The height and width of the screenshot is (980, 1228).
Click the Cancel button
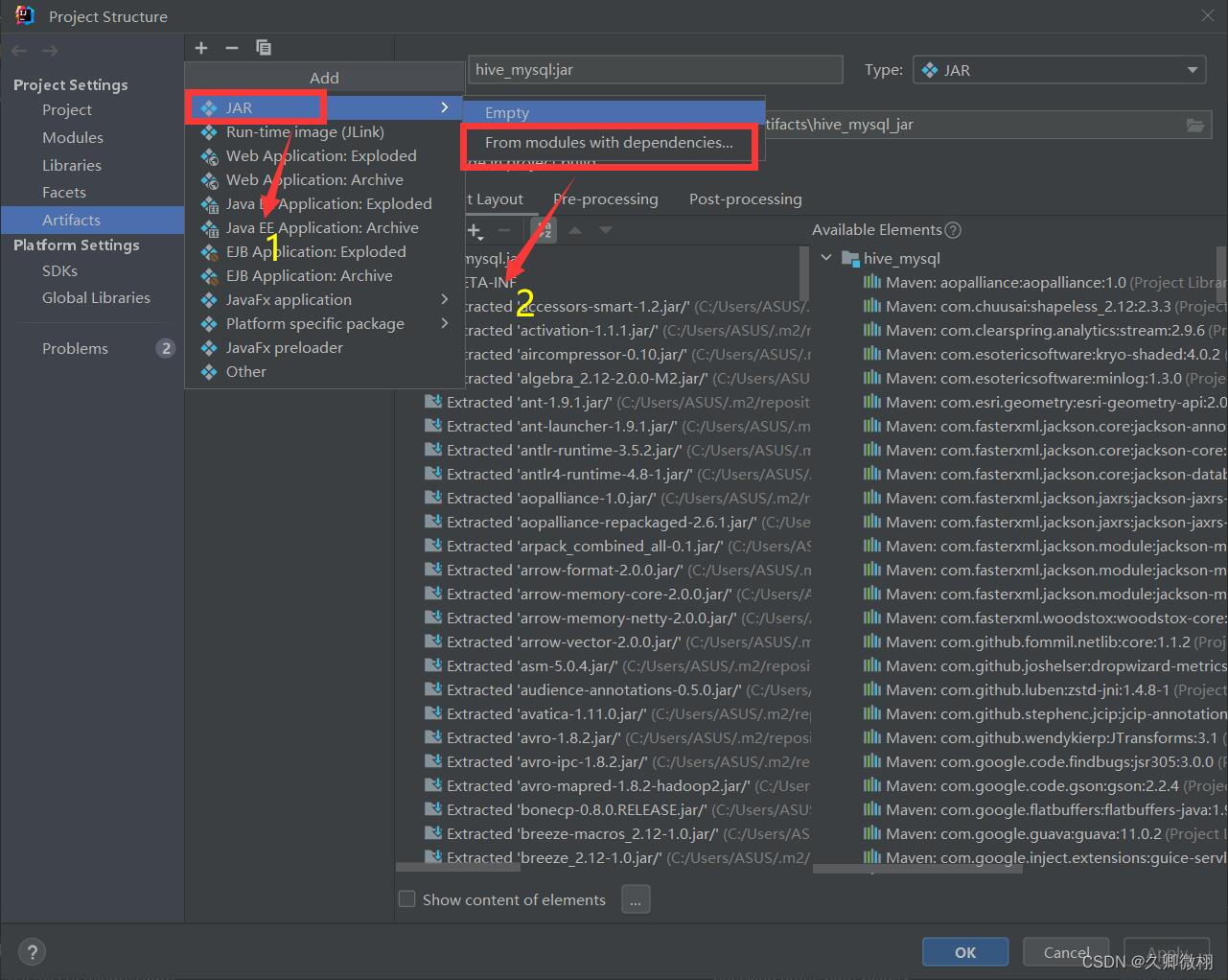1065,951
